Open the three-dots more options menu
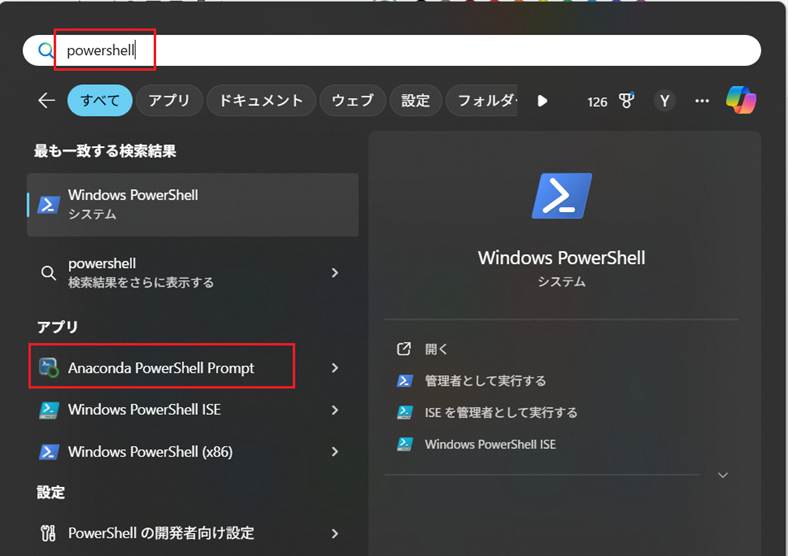788x556 pixels. (x=702, y=101)
